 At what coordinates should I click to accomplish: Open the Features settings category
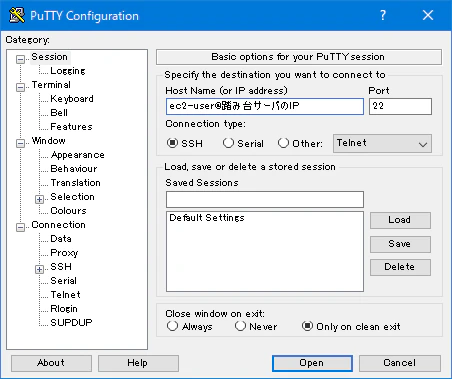coord(71,127)
